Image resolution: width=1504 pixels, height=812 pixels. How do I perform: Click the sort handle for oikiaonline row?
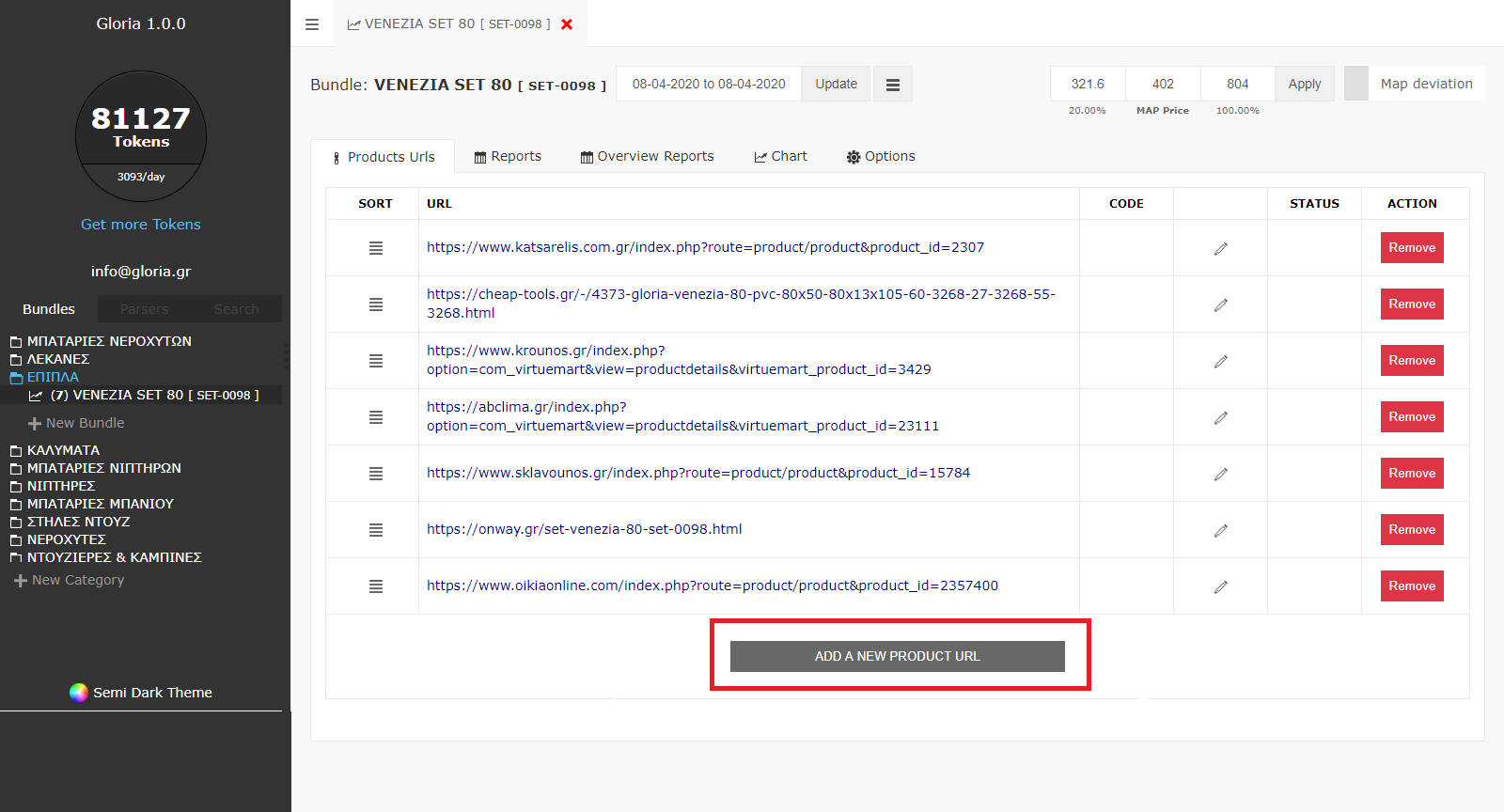point(376,586)
